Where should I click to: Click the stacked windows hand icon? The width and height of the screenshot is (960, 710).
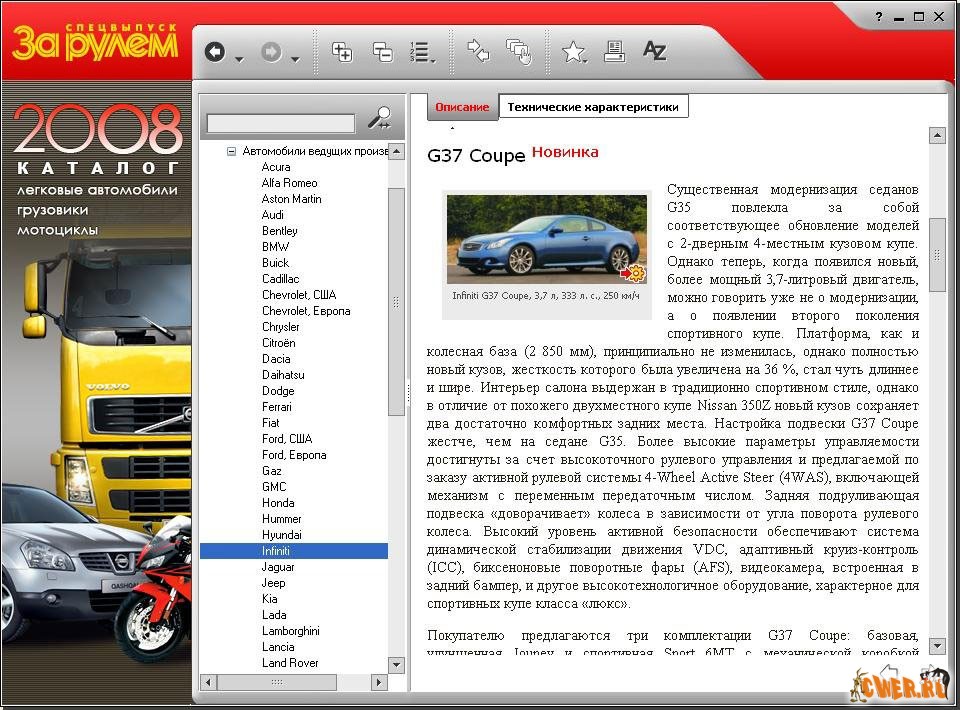(x=518, y=52)
